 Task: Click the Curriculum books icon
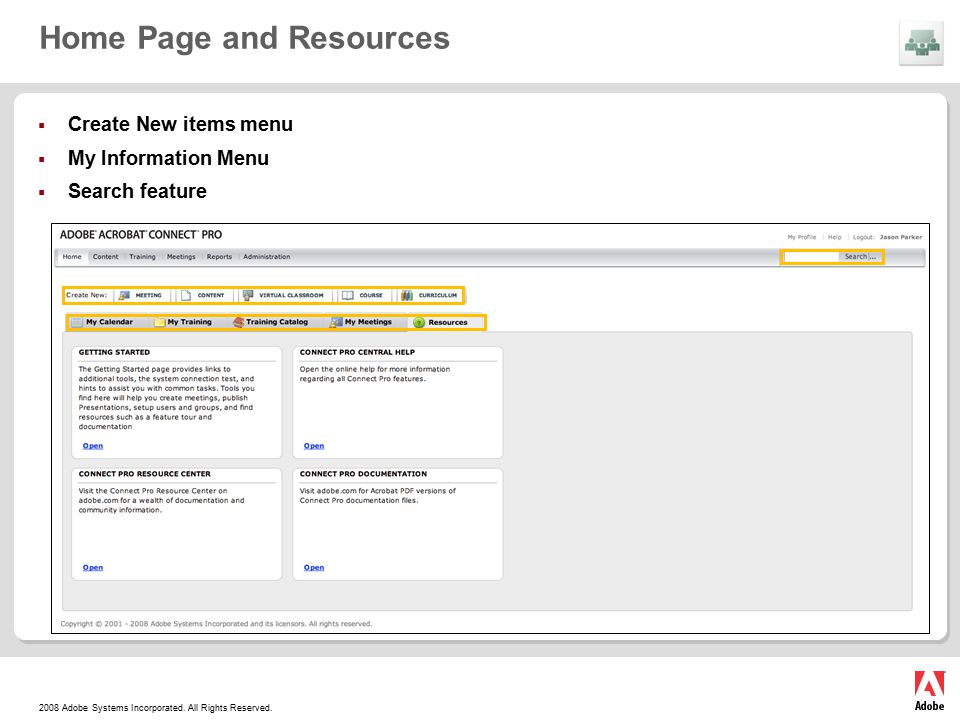coord(407,295)
